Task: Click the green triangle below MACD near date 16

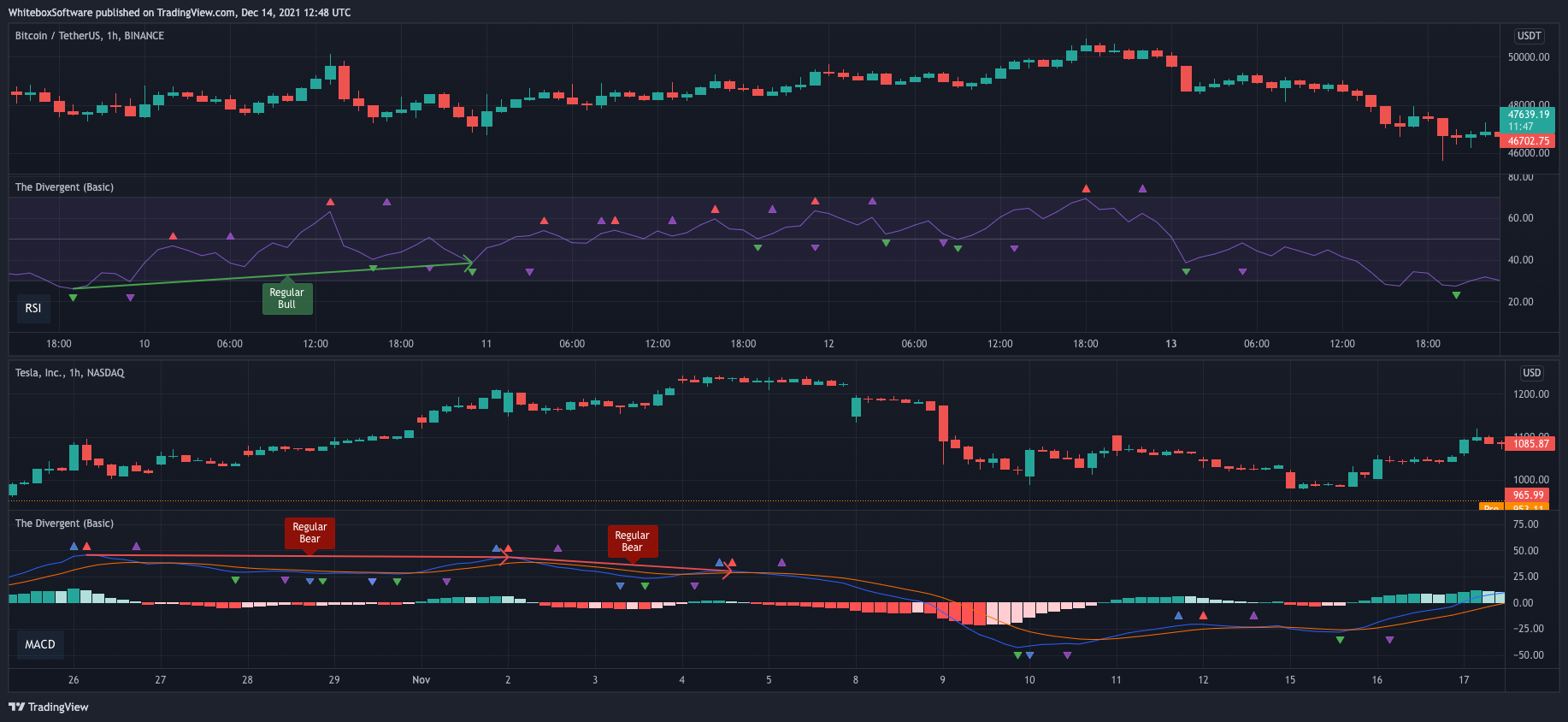Action: click(1340, 640)
